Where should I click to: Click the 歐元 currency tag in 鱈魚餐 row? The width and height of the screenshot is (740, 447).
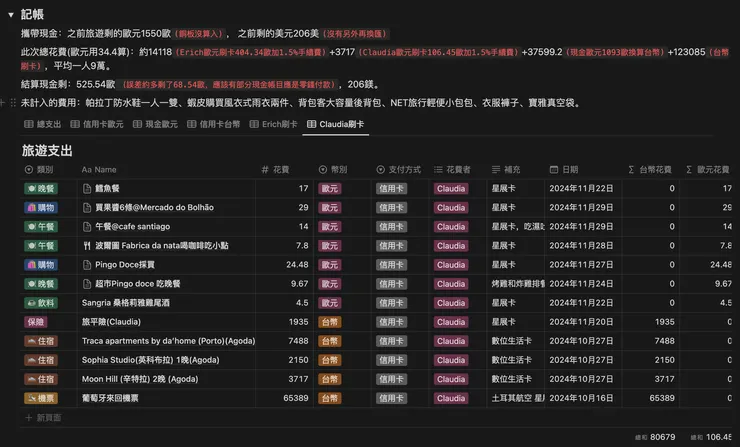tap(329, 189)
